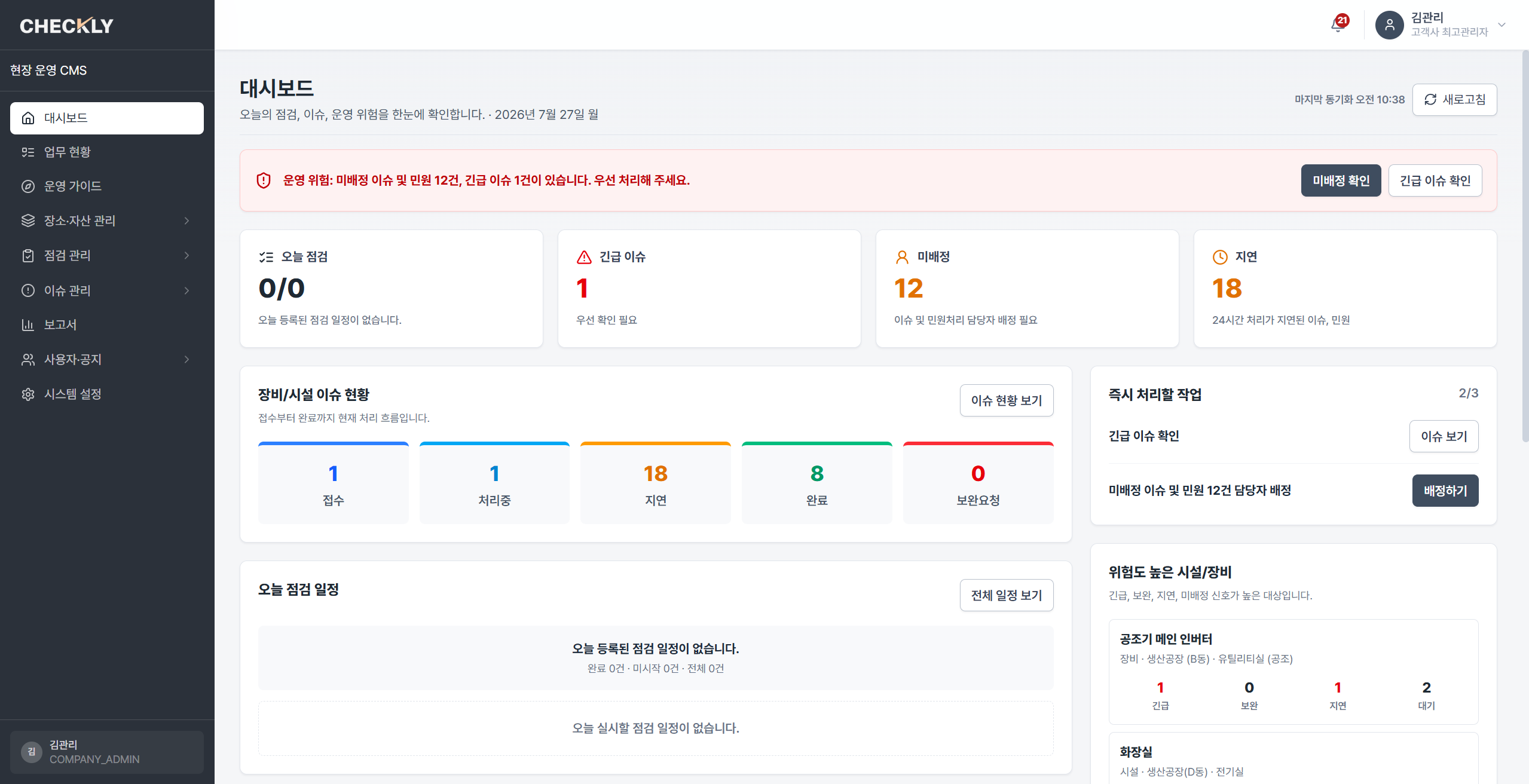Click the shield warning icon in alert banner
Screen dimensions: 1529x784
coord(264,180)
